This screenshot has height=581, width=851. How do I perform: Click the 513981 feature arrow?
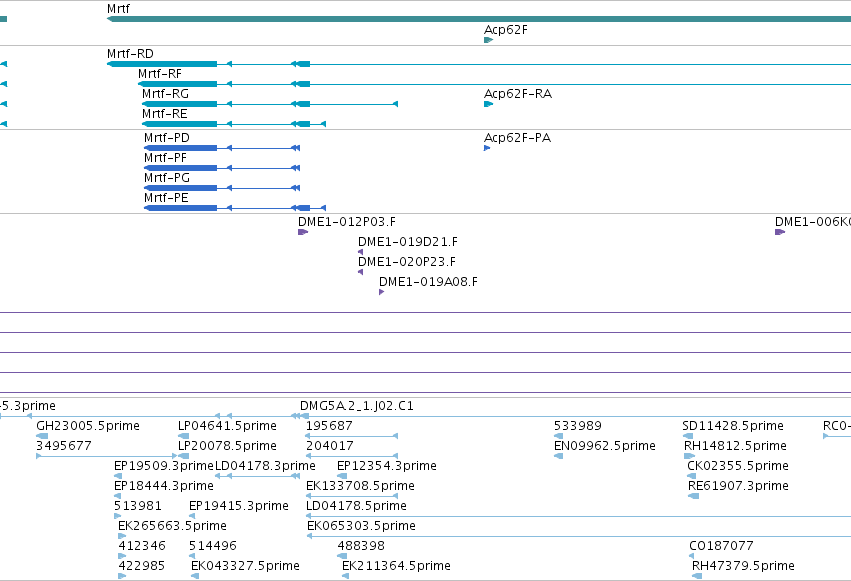click(x=117, y=516)
